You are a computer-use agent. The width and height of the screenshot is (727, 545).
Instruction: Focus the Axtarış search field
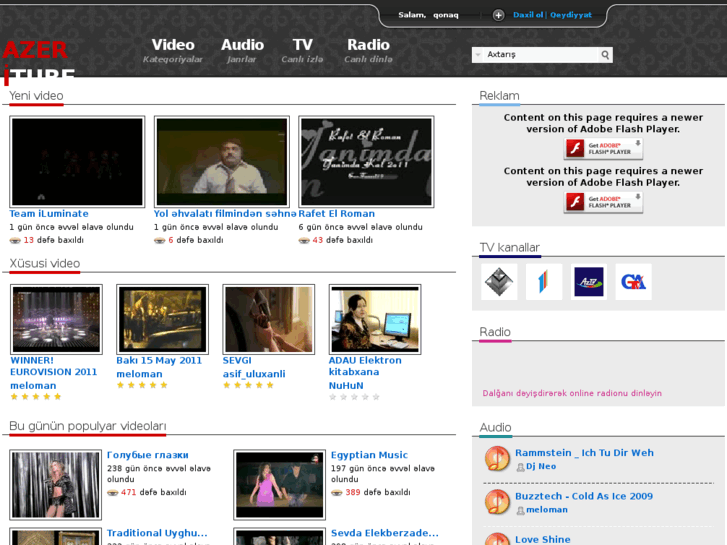coord(541,55)
